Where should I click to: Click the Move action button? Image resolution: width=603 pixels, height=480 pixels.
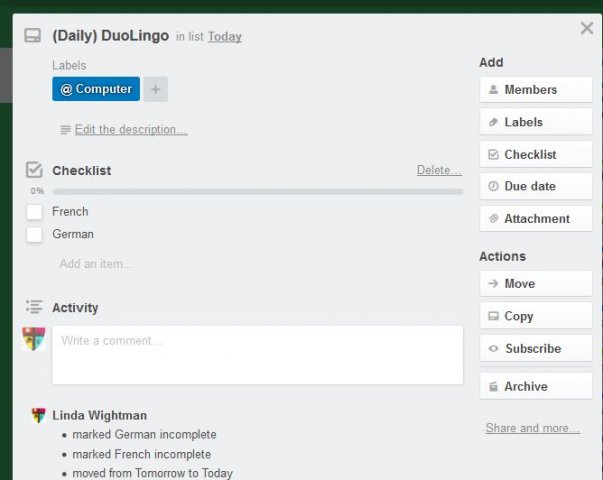(x=536, y=283)
